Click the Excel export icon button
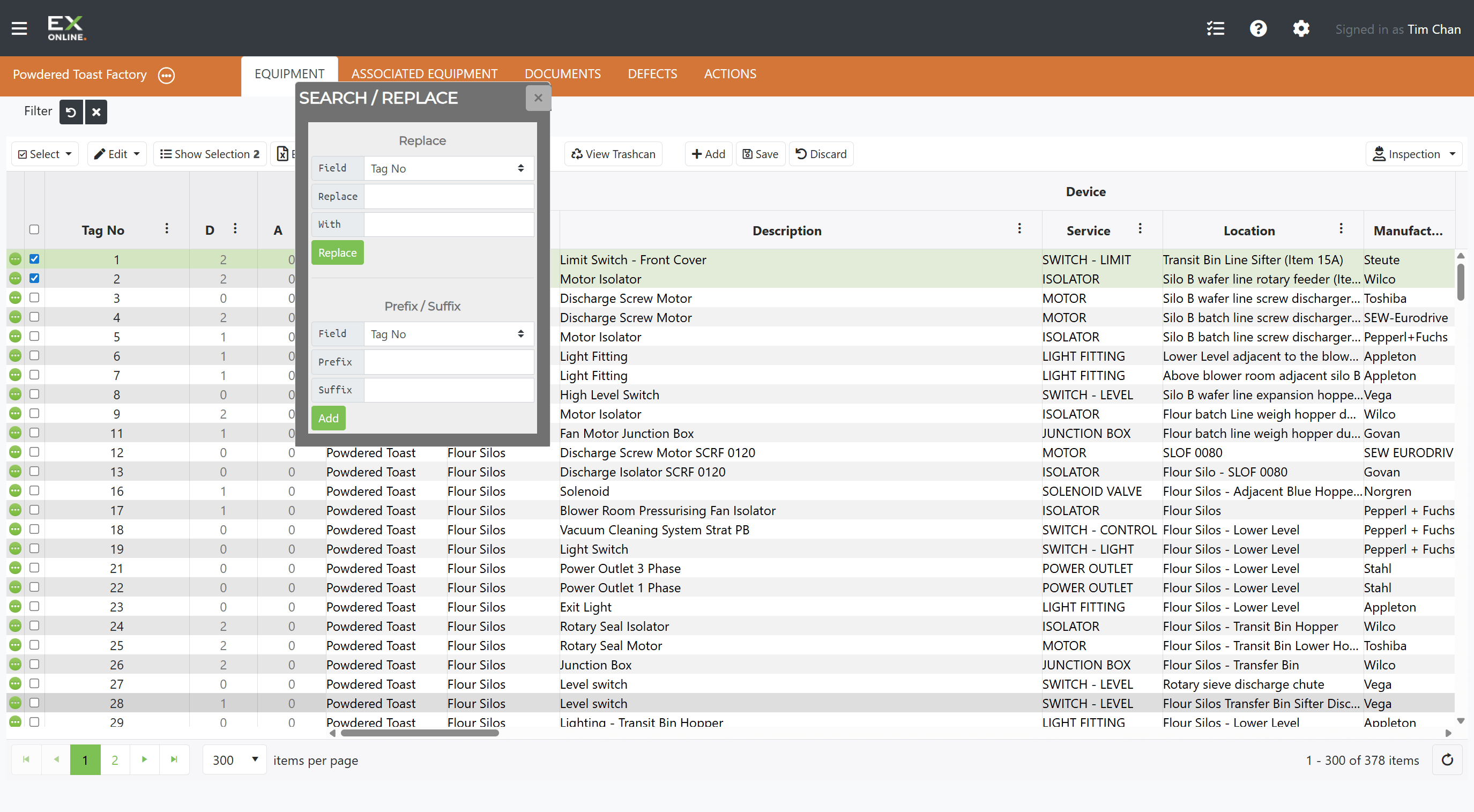 click(x=282, y=154)
